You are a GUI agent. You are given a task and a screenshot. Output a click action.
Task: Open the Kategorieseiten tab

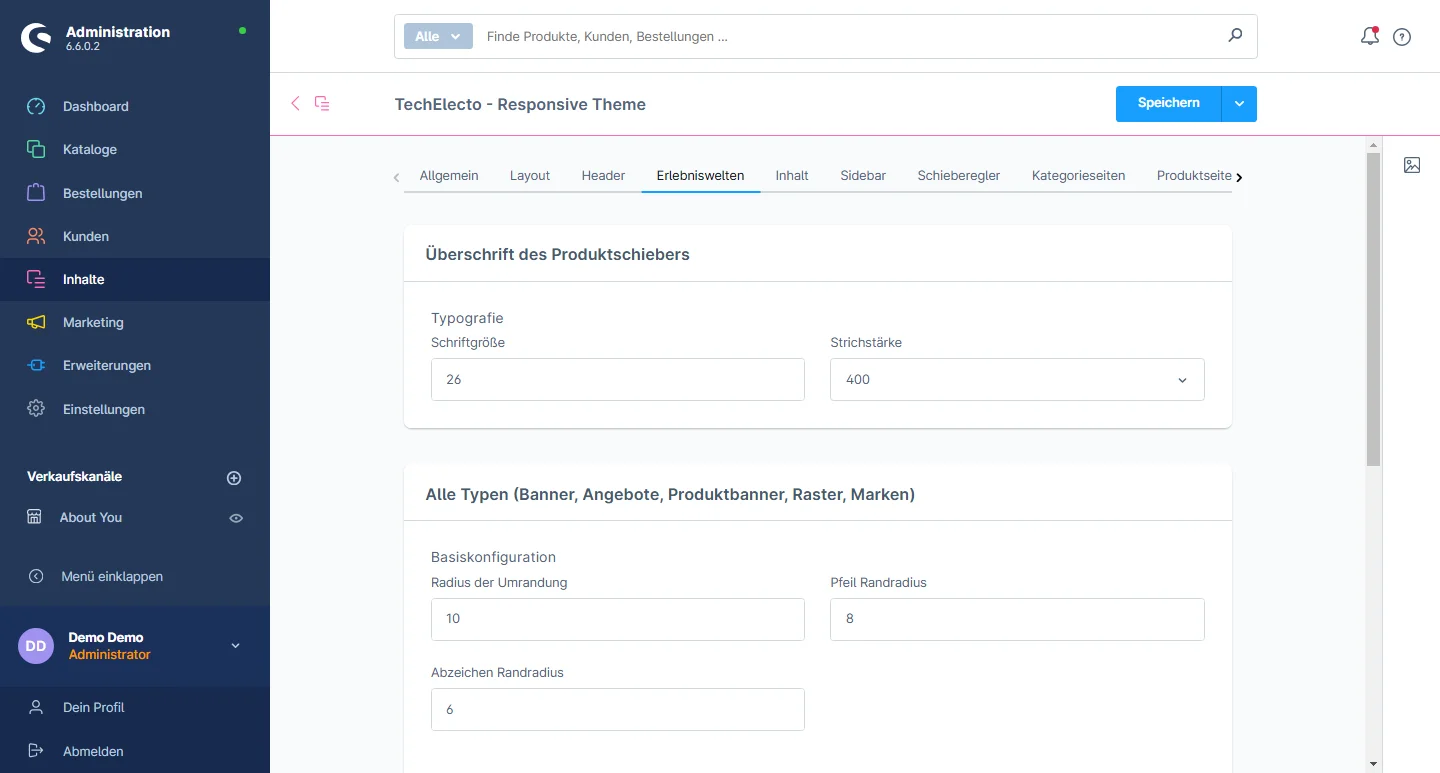1078,176
